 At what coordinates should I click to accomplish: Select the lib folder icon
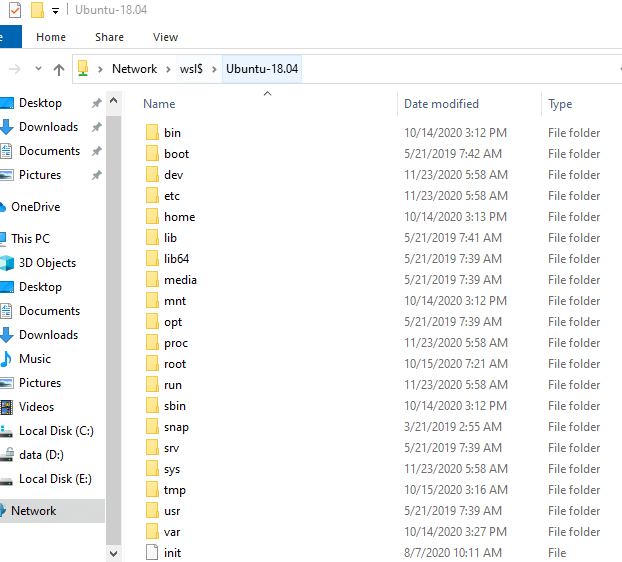[x=152, y=238]
